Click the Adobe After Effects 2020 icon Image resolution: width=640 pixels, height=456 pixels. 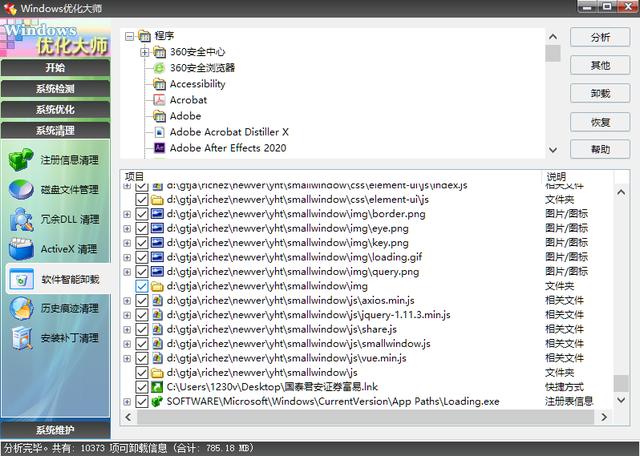coord(159,148)
